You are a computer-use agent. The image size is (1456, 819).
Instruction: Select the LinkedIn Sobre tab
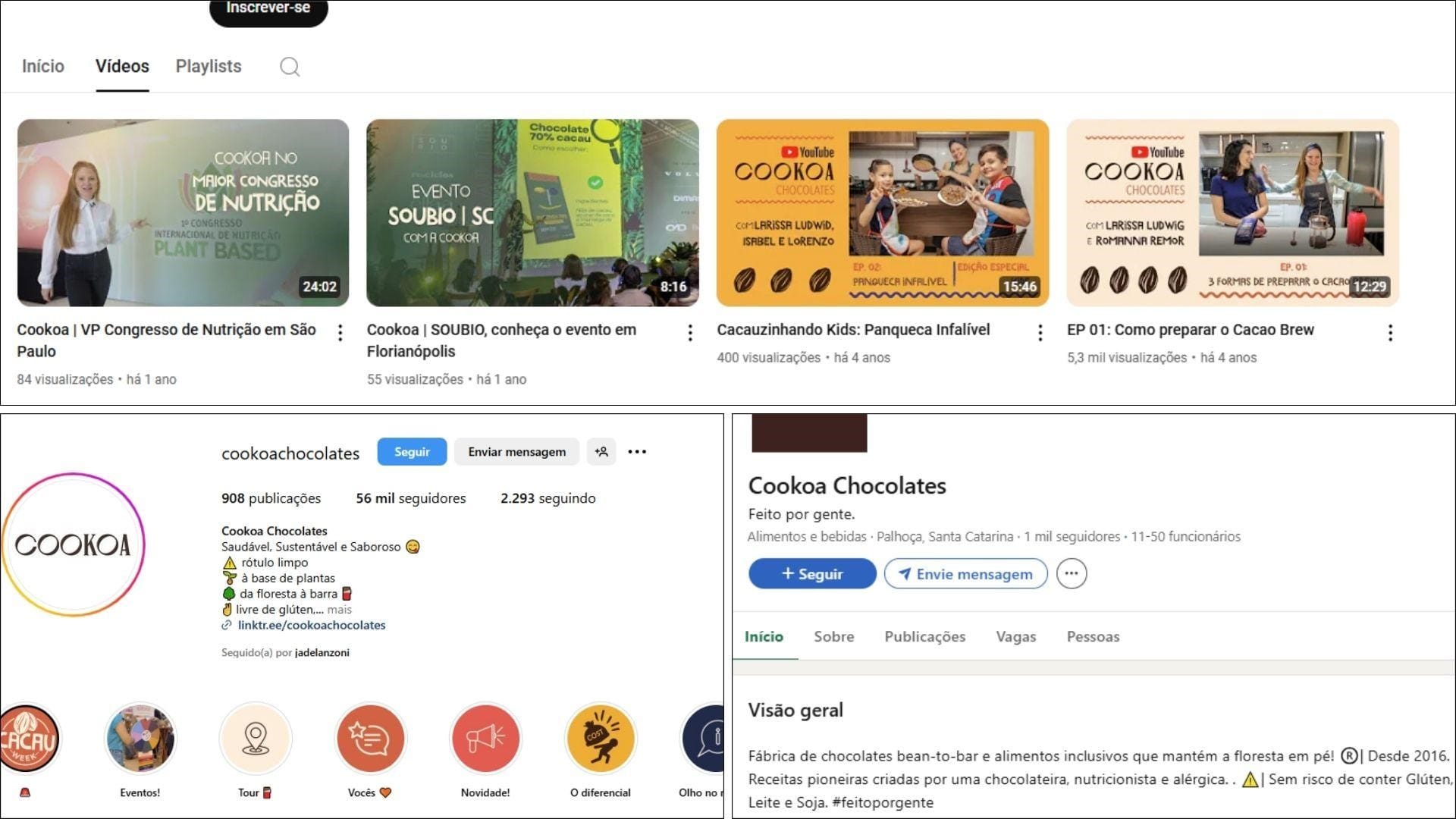coord(834,637)
